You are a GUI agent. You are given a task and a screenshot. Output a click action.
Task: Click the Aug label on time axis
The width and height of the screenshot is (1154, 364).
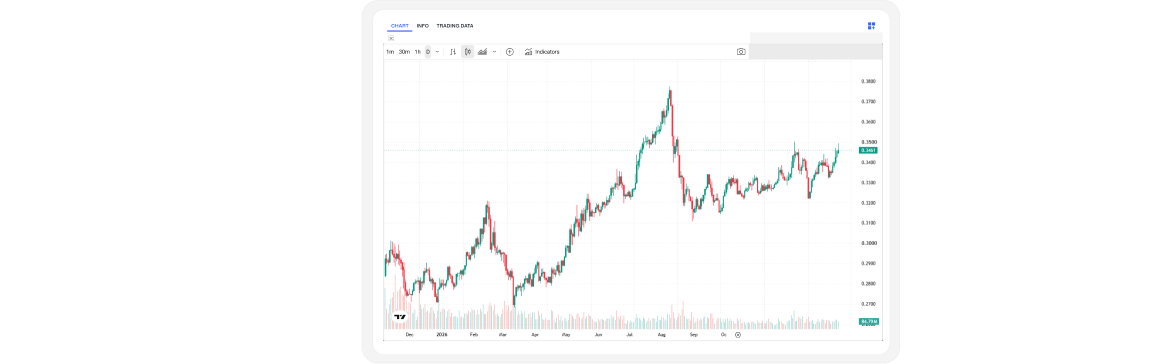point(662,335)
